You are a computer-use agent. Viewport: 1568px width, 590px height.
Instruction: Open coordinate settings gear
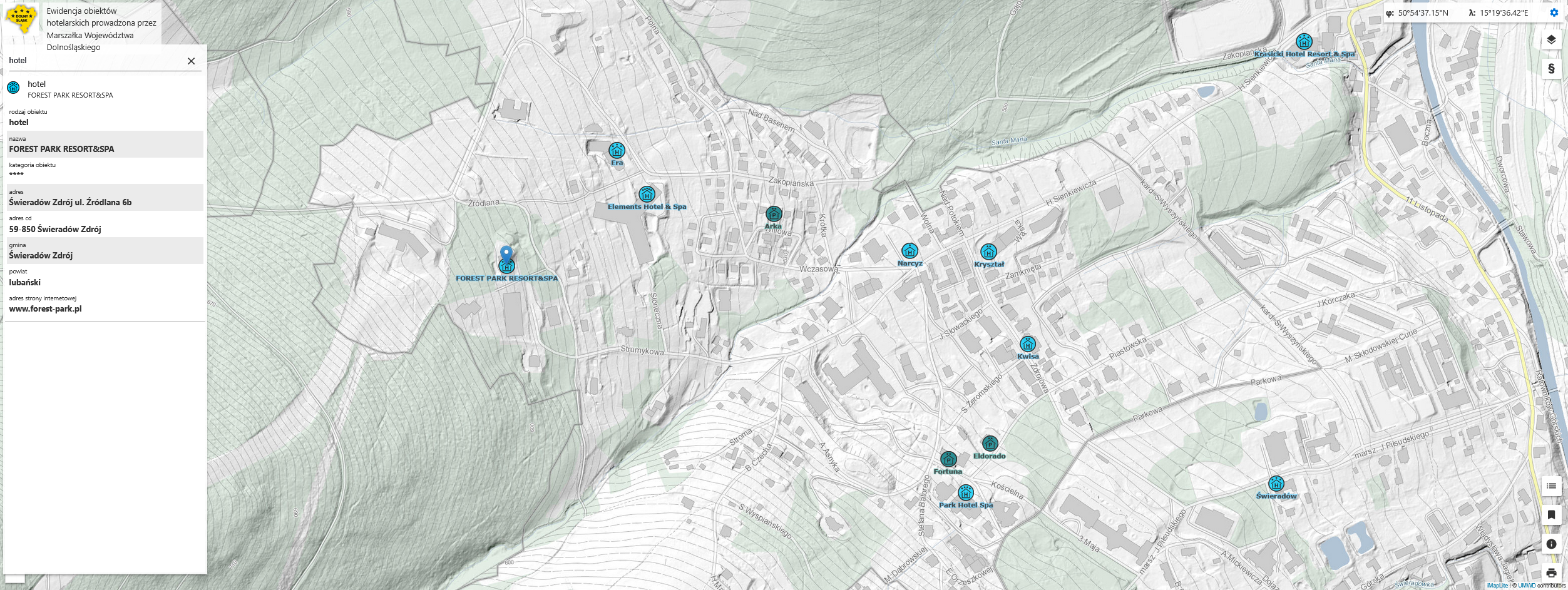pos(1554,13)
